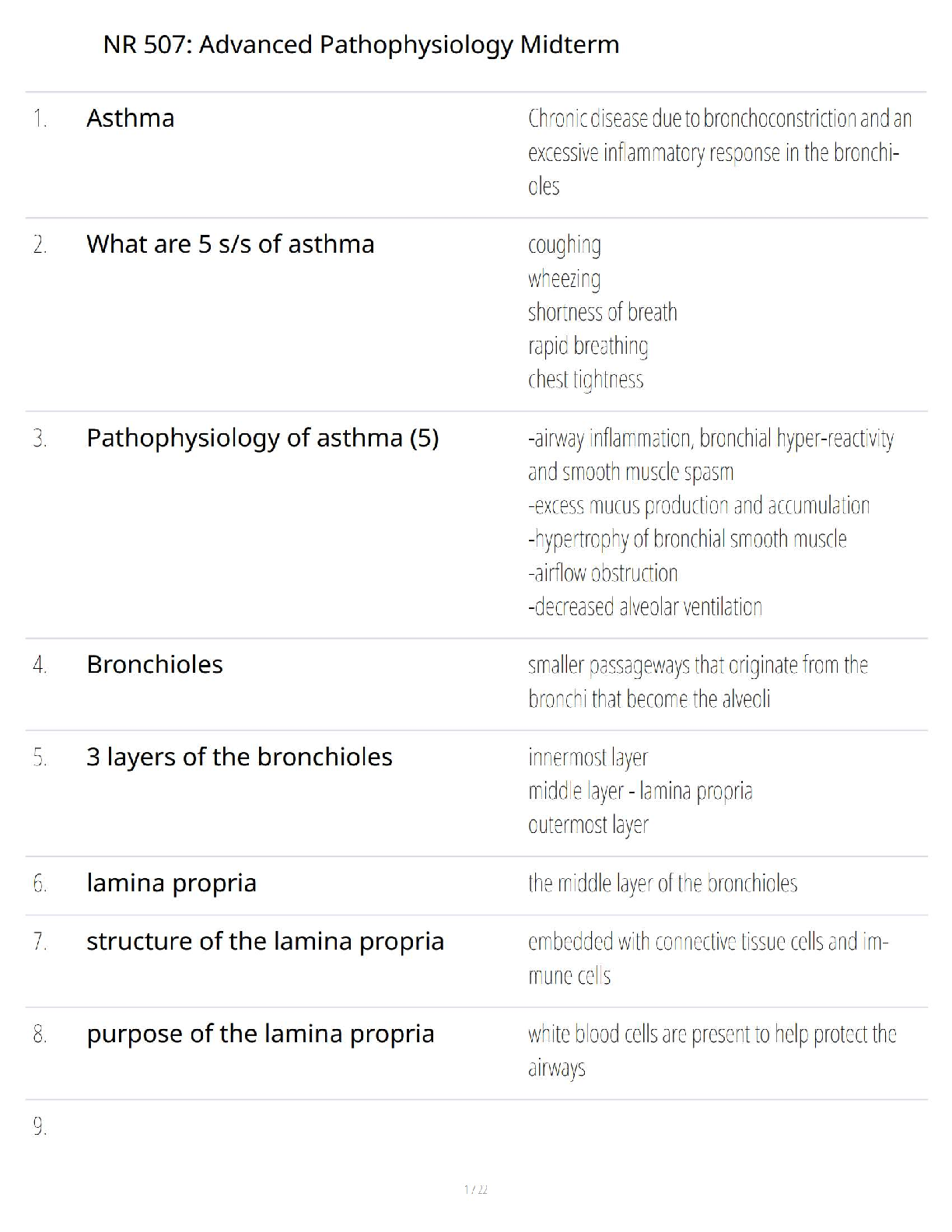This screenshot has height=1232, width=952.
Task: Select the lamina propria term in row 6
Action: click(171, 883)
